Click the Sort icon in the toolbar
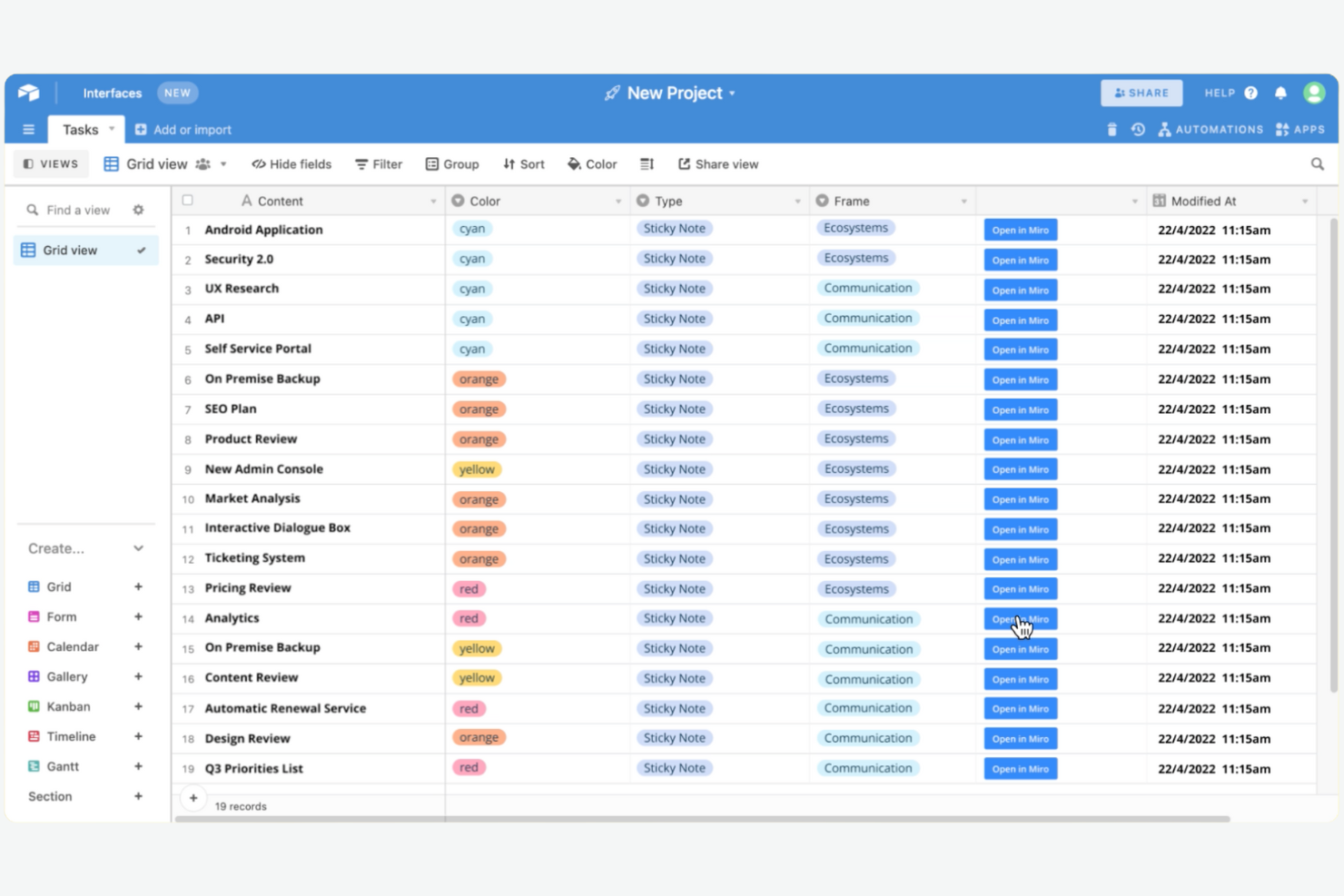 [x=523, y=163]
